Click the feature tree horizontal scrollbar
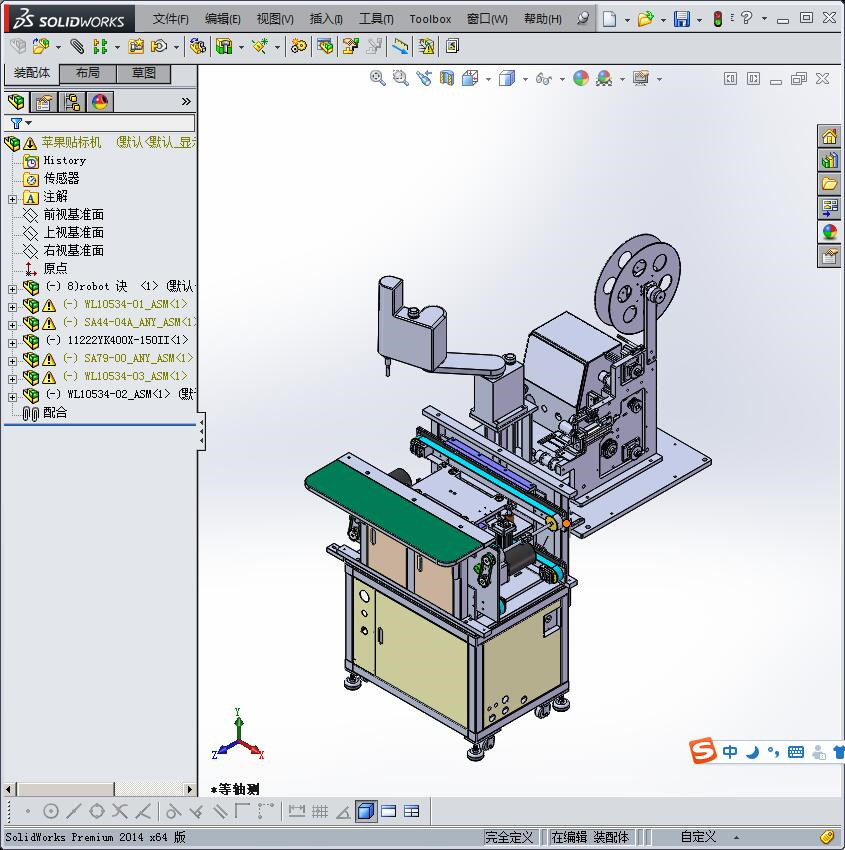Screen dimensions: 845x850 click(x=98, y=790)
